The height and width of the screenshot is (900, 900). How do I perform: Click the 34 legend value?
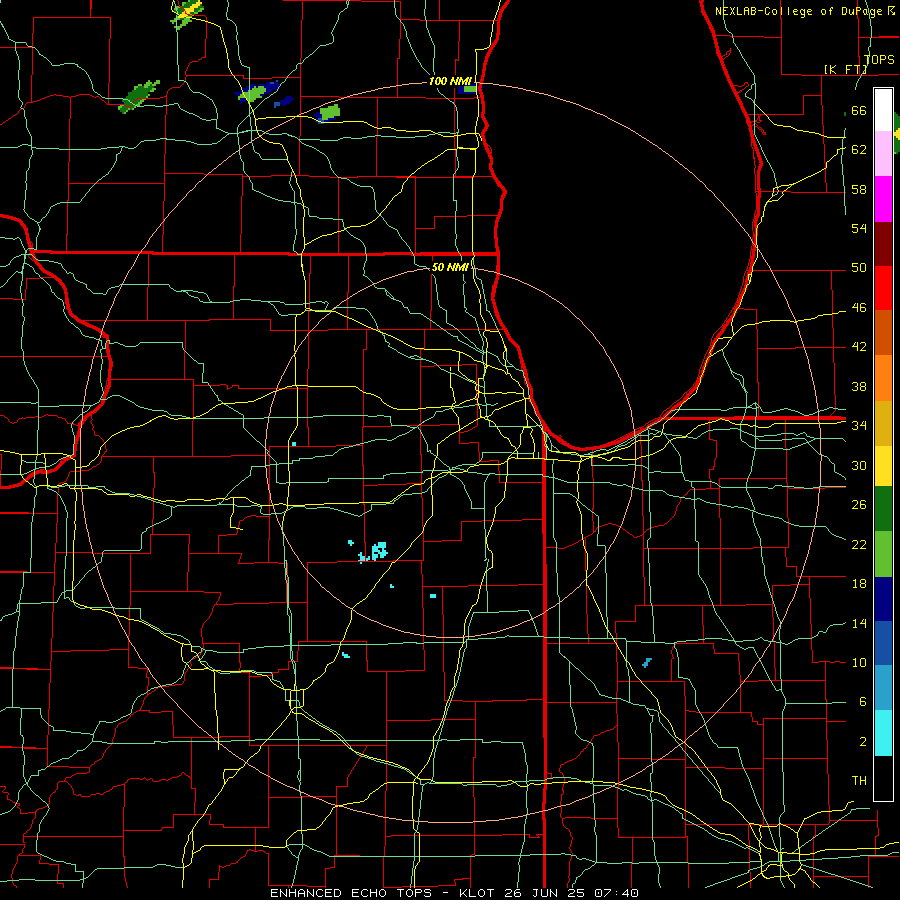[859, 425]
